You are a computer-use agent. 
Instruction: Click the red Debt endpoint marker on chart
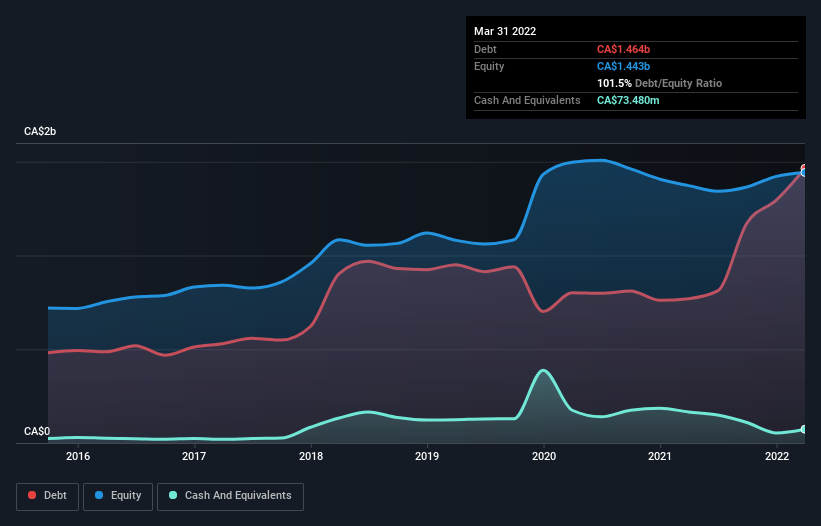click(x=804, y=168)
